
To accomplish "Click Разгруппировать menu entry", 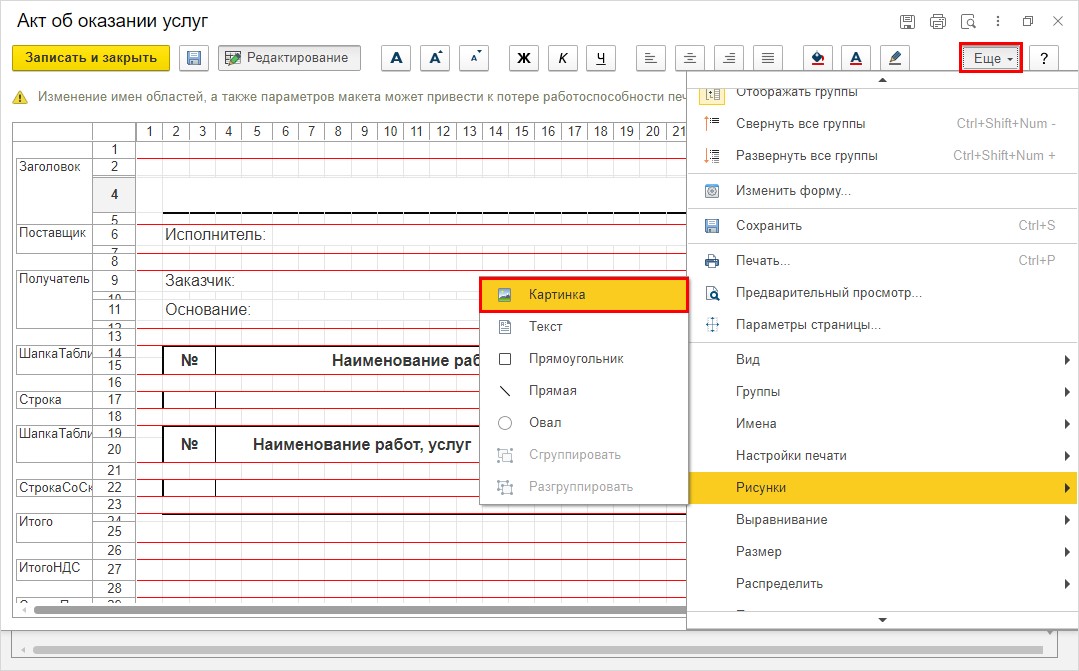I will (584, 487).
